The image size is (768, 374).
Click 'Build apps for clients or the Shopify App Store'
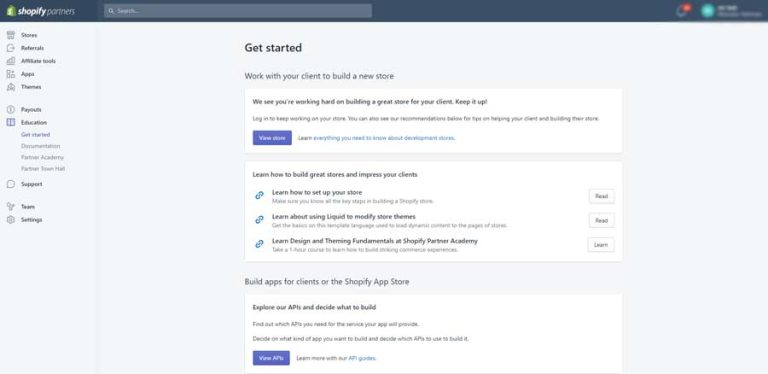(327, 282)
